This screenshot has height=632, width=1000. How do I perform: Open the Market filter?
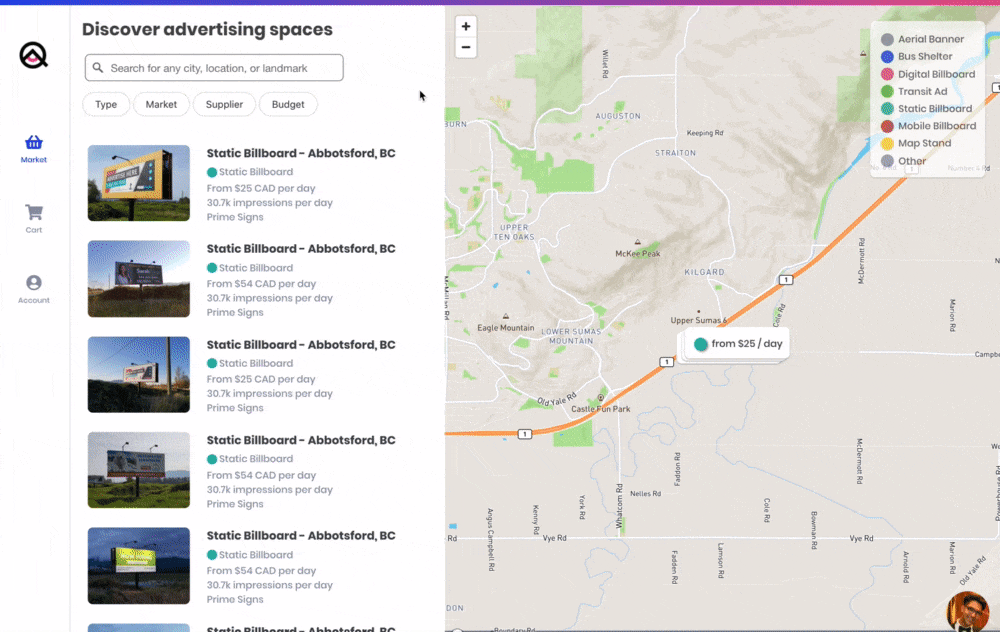pos(161,104)
